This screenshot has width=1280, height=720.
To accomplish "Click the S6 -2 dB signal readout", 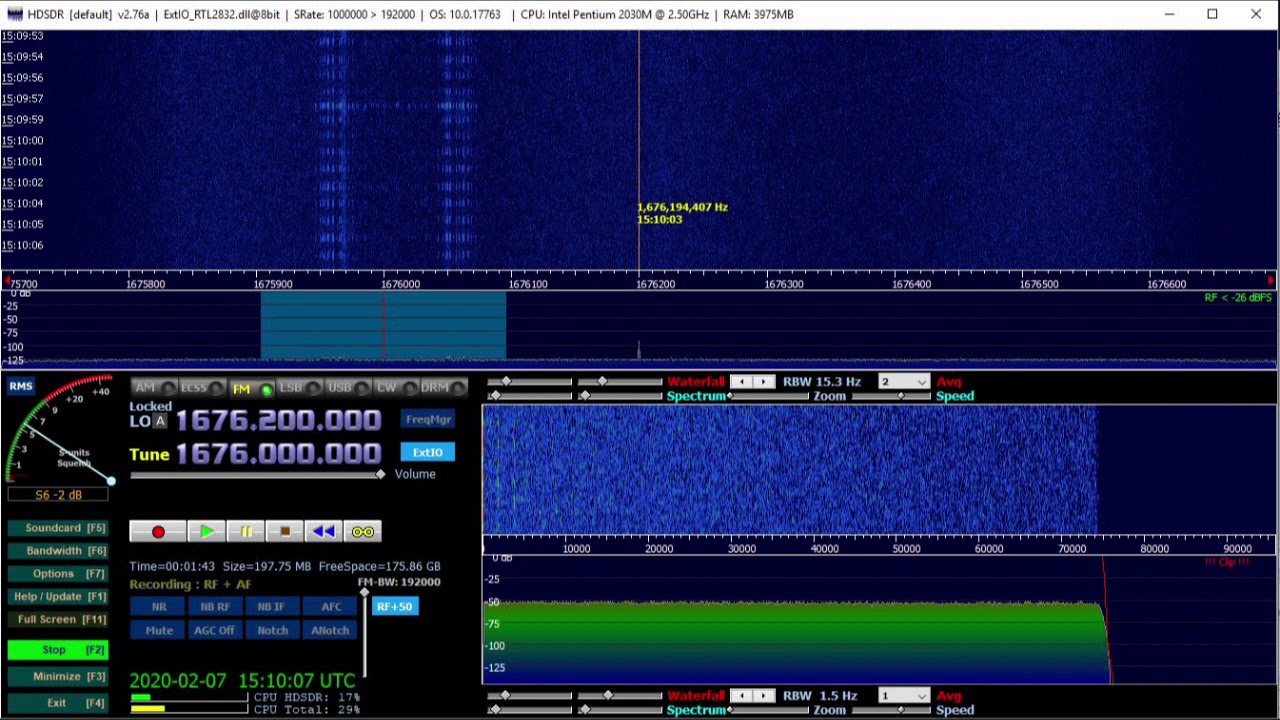I will pos(58,495).
